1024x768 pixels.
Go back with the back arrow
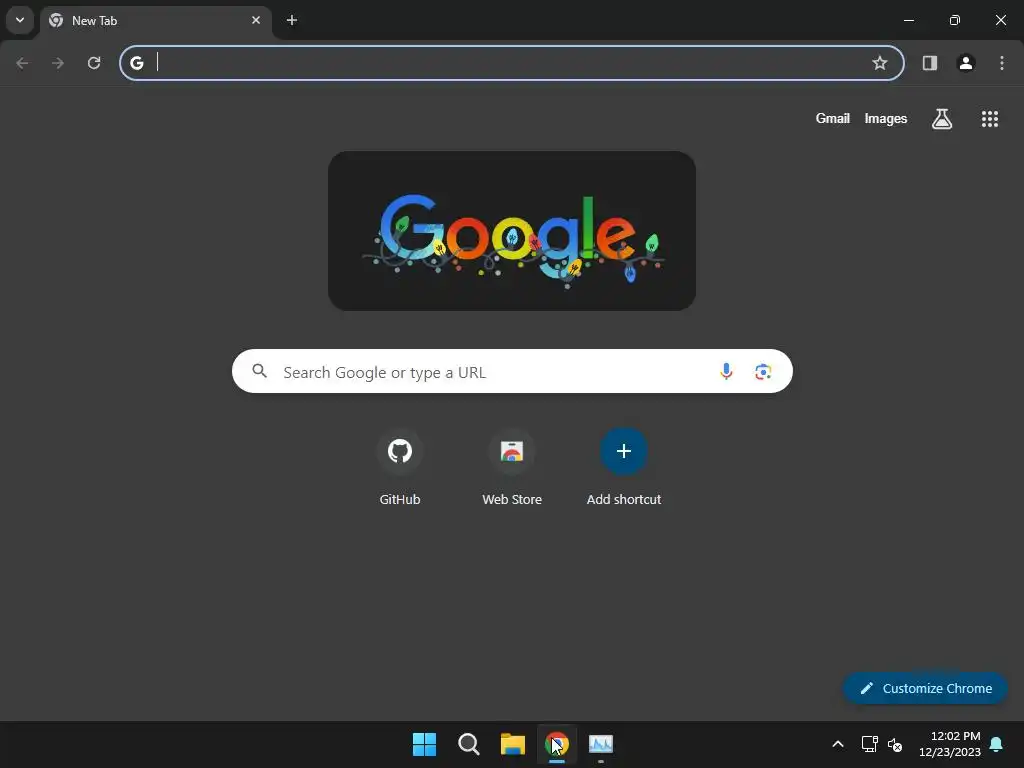click(22, 63)
